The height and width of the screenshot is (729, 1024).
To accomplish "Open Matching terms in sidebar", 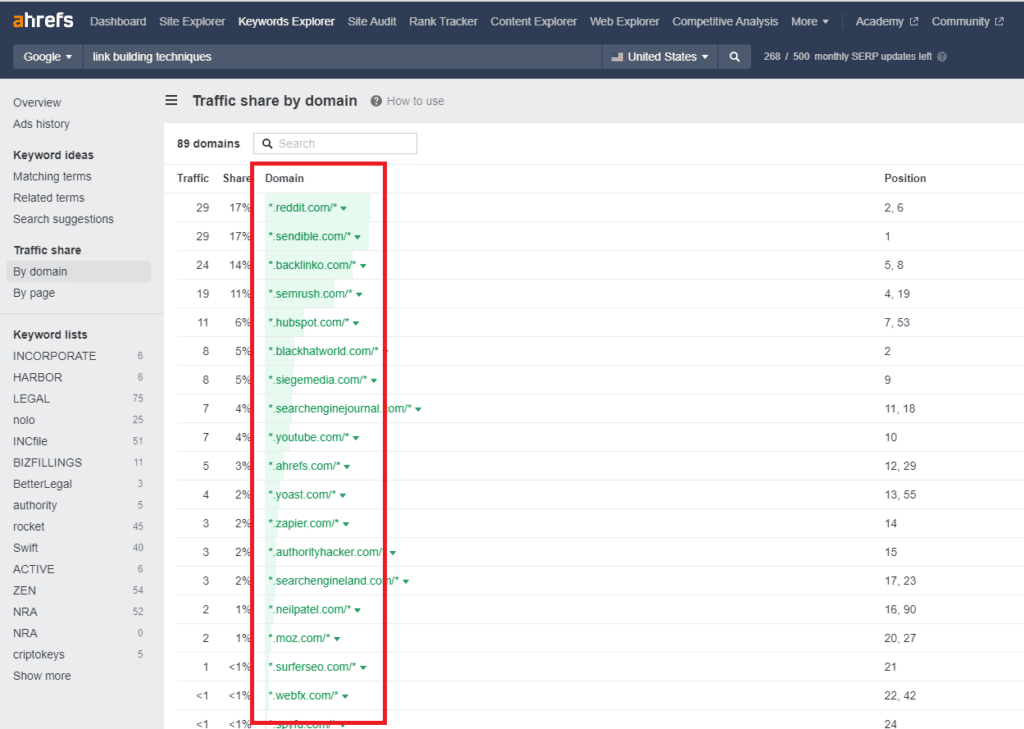I will pyautogui.click(x=52, y=176).
